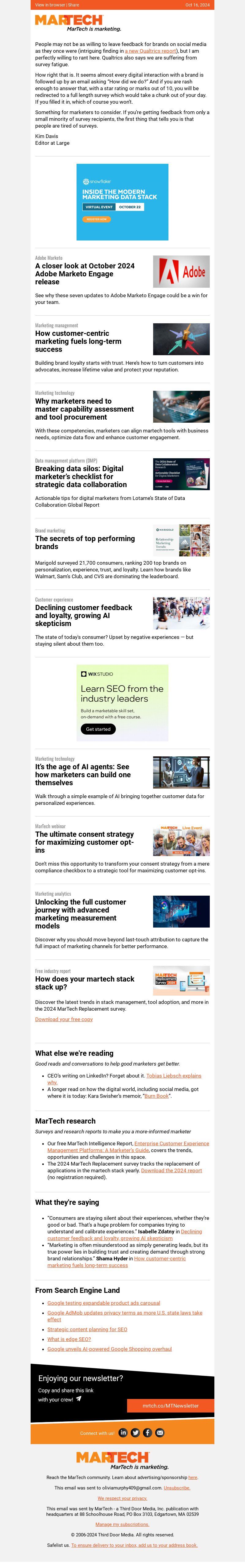Click Get started on Wix Studio ad

click(98, 728)
